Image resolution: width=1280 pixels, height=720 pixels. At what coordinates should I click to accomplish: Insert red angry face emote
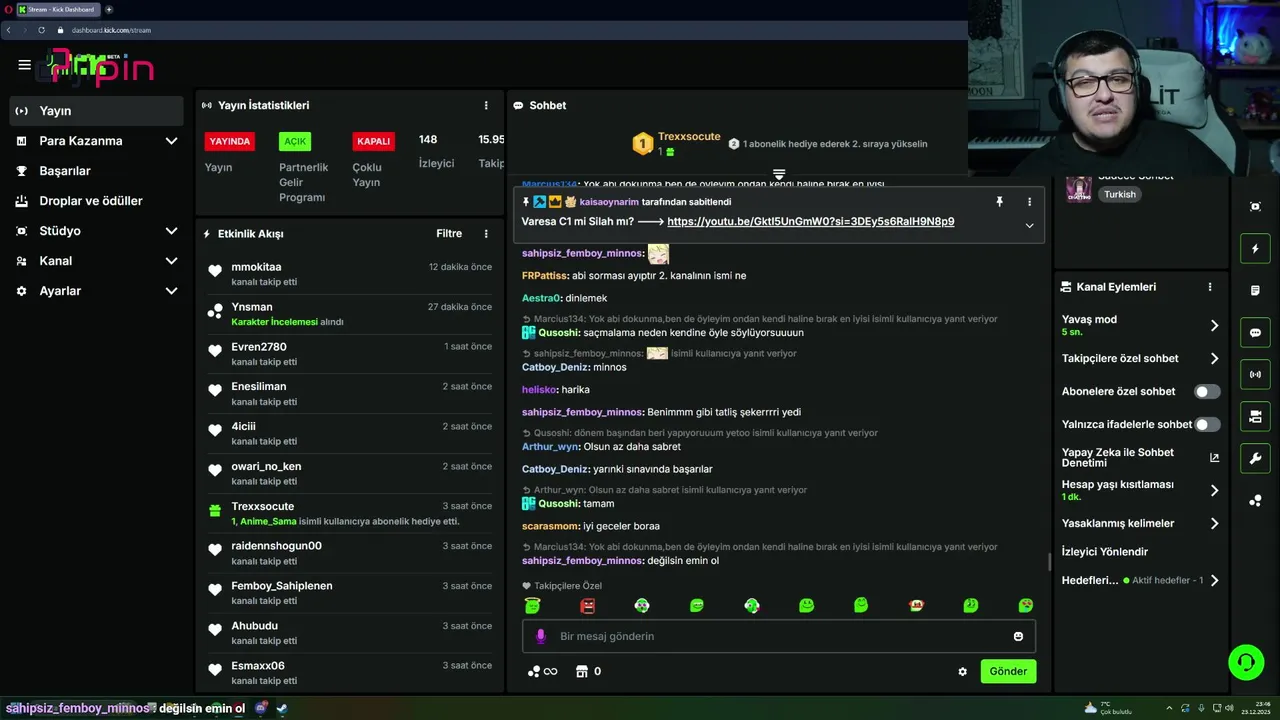587,605
